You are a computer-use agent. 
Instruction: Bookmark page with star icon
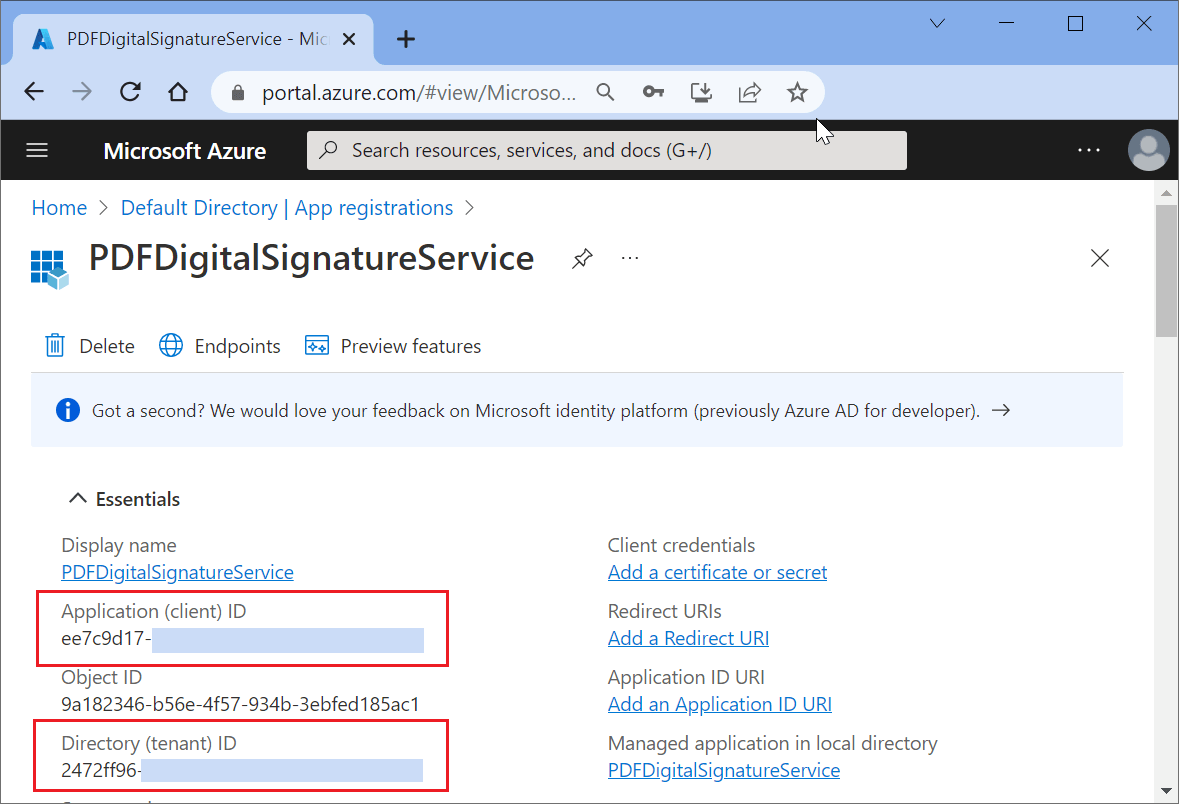coord(797,92)
